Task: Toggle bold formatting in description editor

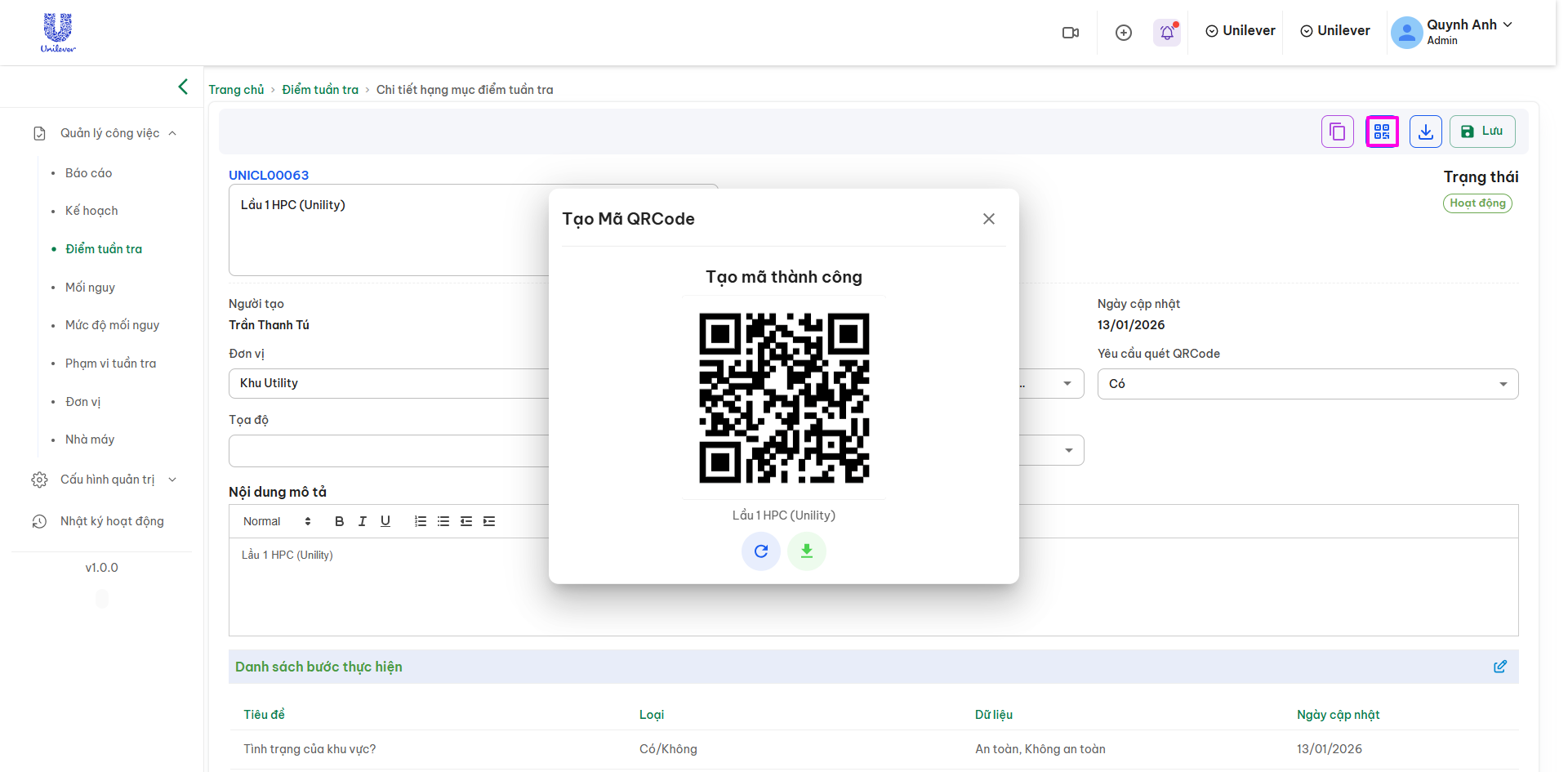Action: (x=339, y=521)
